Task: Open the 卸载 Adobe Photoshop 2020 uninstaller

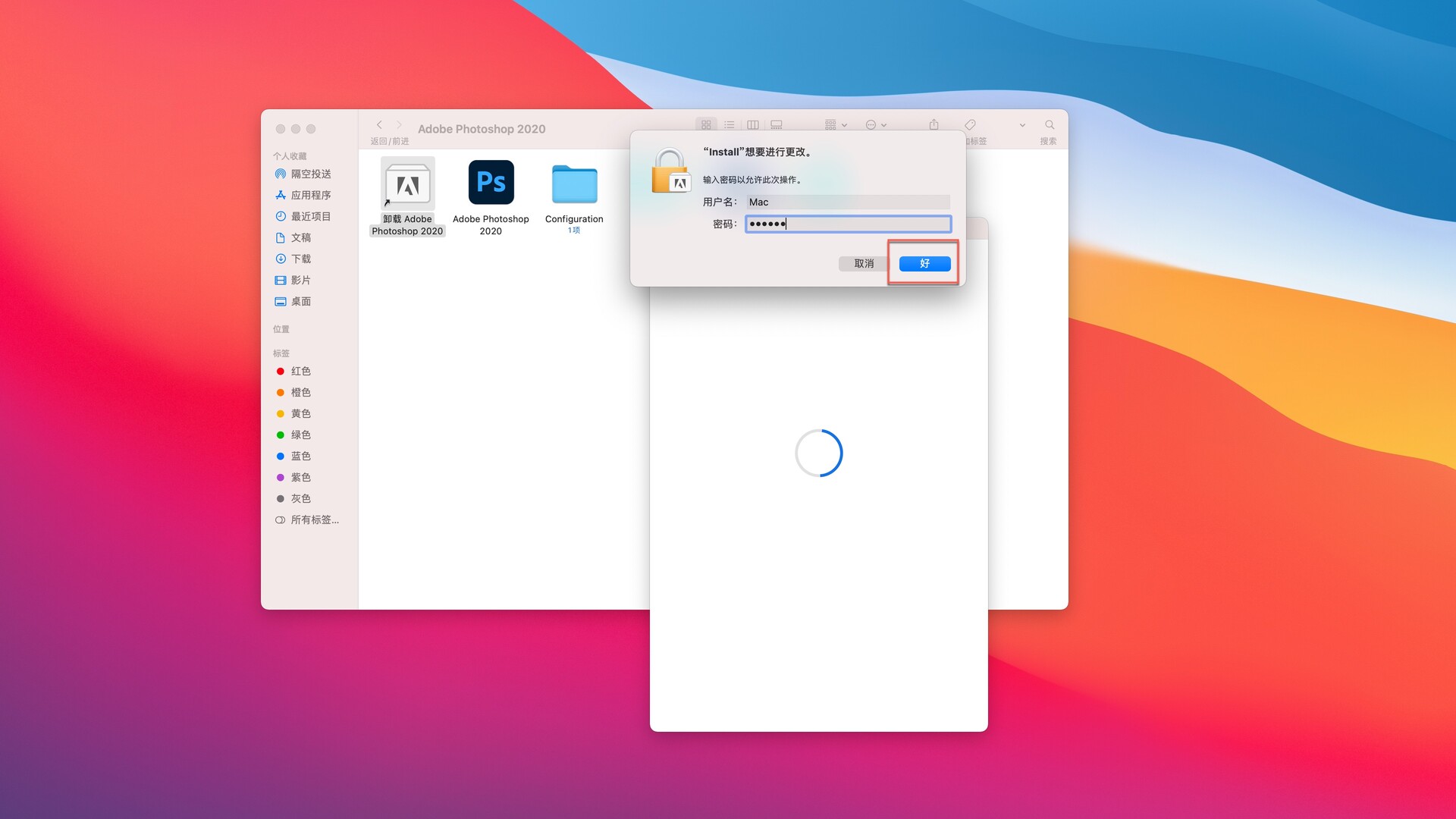Action: 407,182
